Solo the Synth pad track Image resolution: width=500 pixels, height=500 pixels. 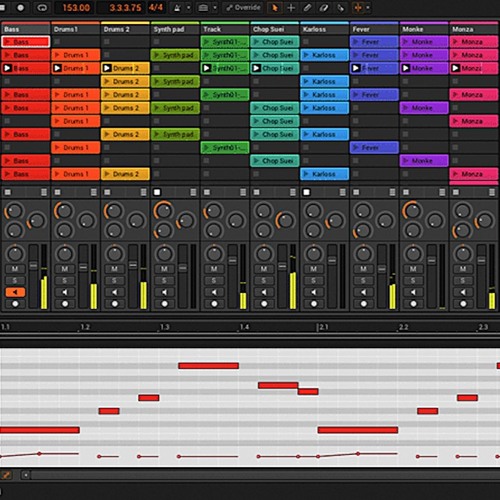coord(164,280)
